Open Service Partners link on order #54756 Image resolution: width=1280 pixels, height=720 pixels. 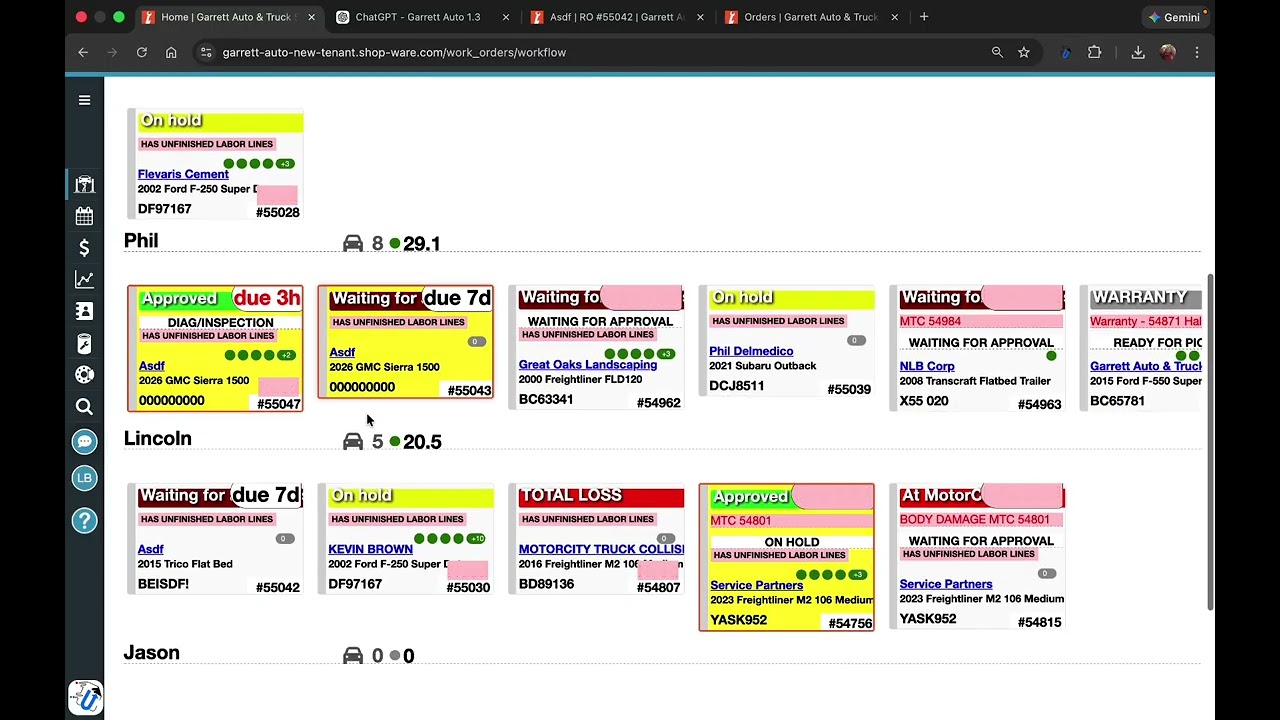[756, 585]
